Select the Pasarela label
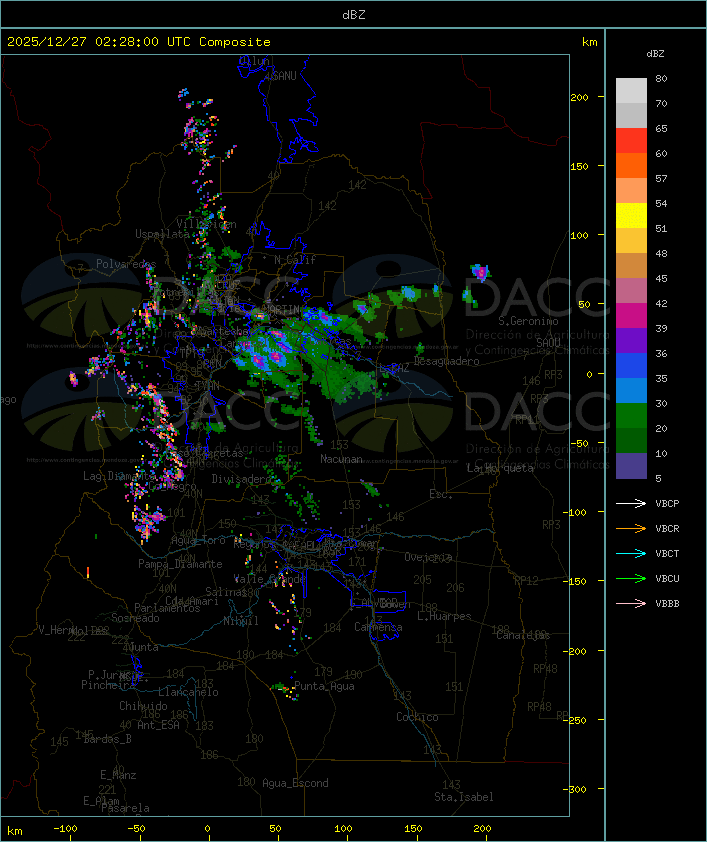 pos(125,808)
